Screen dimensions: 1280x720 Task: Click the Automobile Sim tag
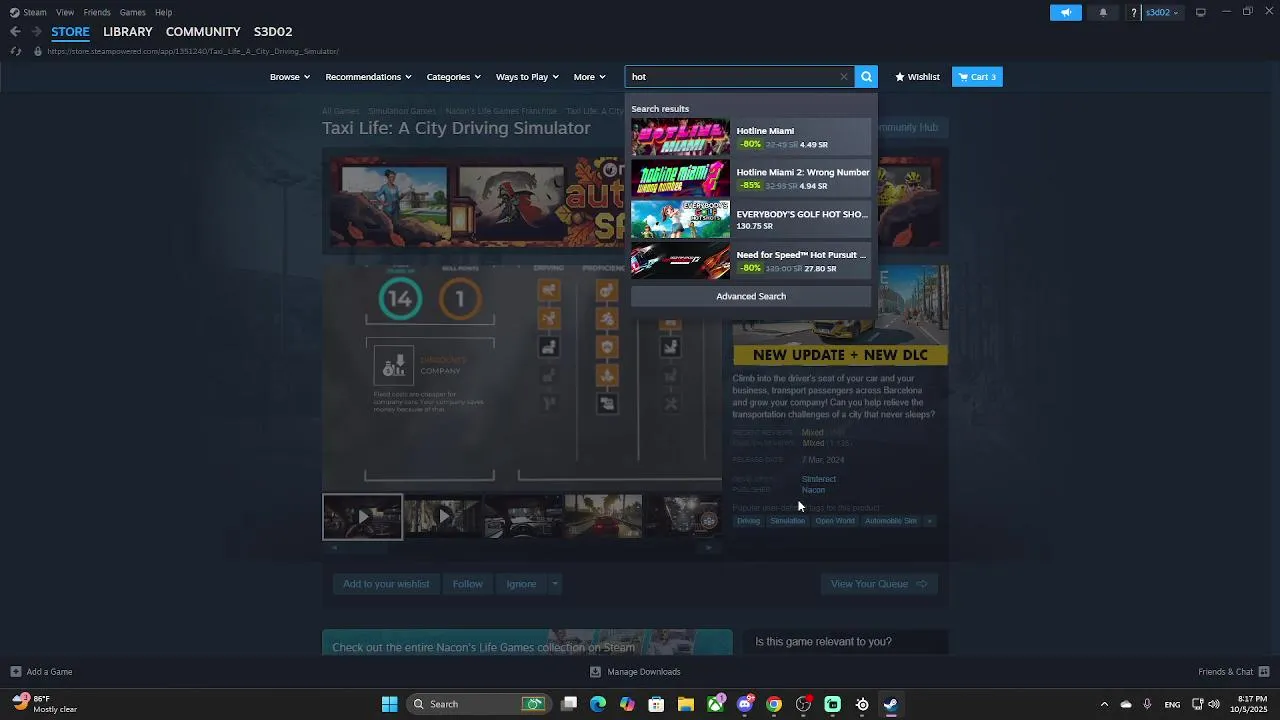891,521
